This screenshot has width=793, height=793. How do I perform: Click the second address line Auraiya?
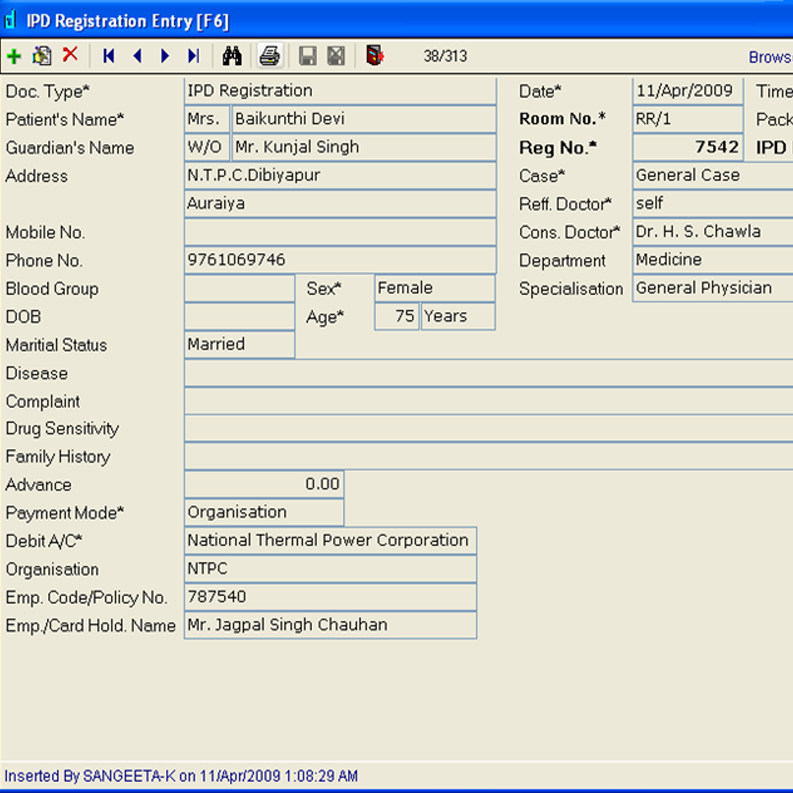(x=340, y=204)
